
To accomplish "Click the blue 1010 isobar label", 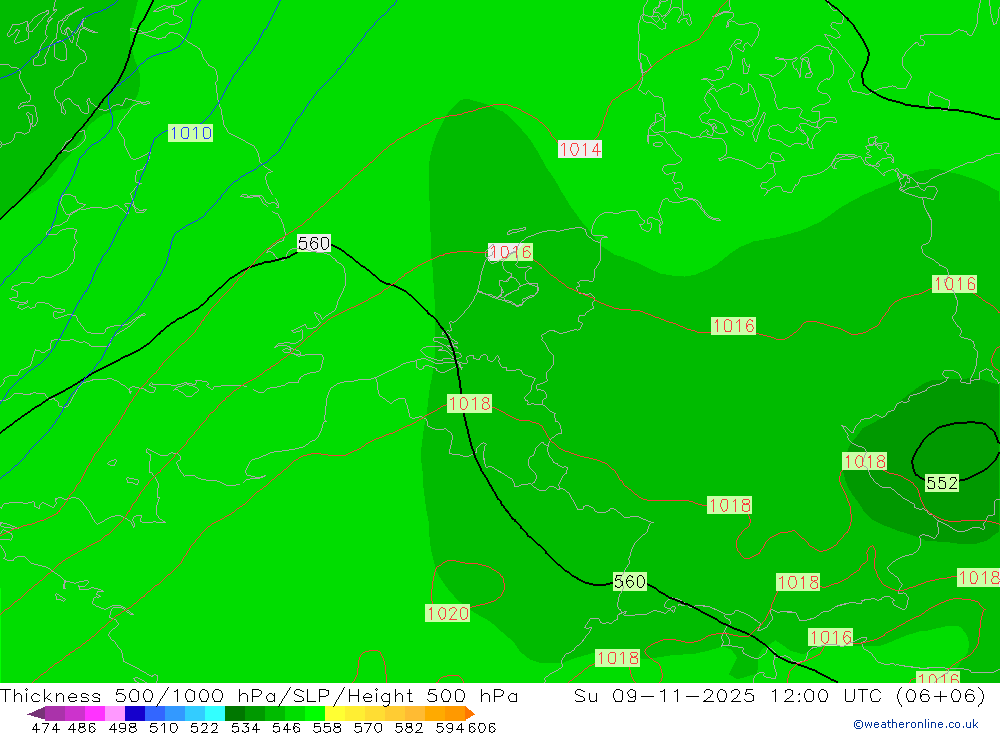I will pyautogui.click(x=190, y=133).
